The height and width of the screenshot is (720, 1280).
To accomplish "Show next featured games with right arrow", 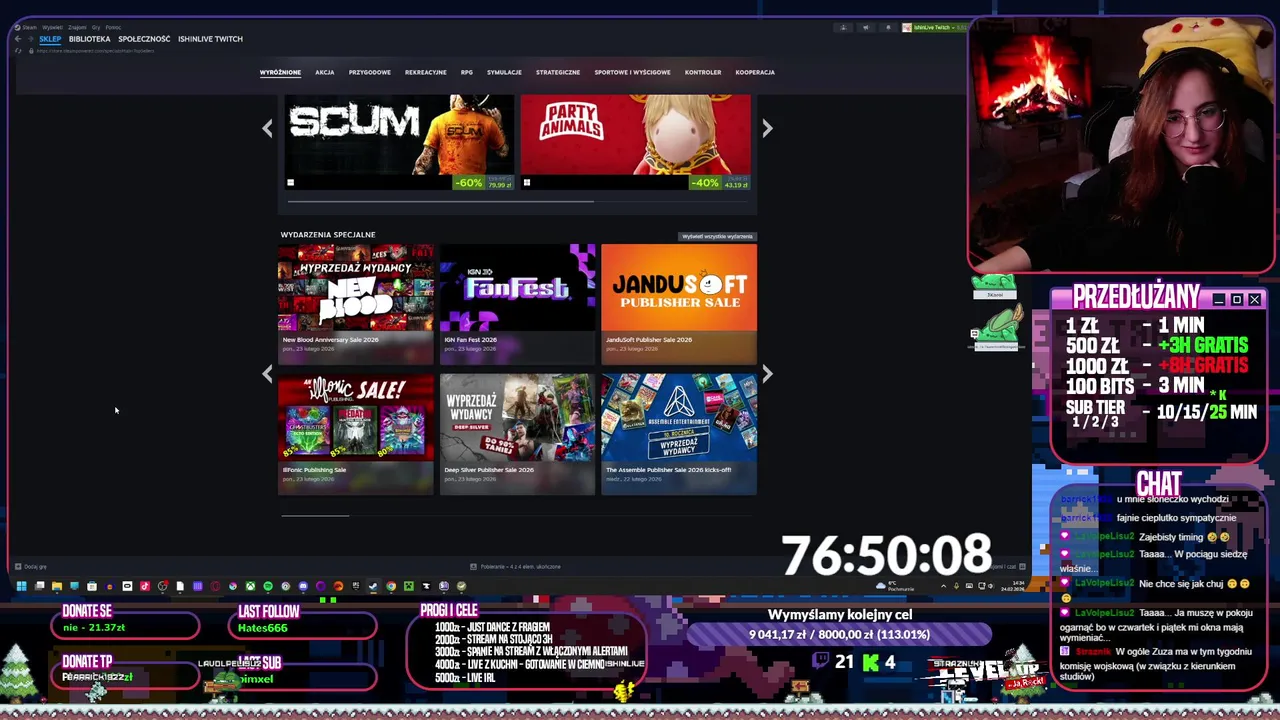I will (x=767, y=128).
